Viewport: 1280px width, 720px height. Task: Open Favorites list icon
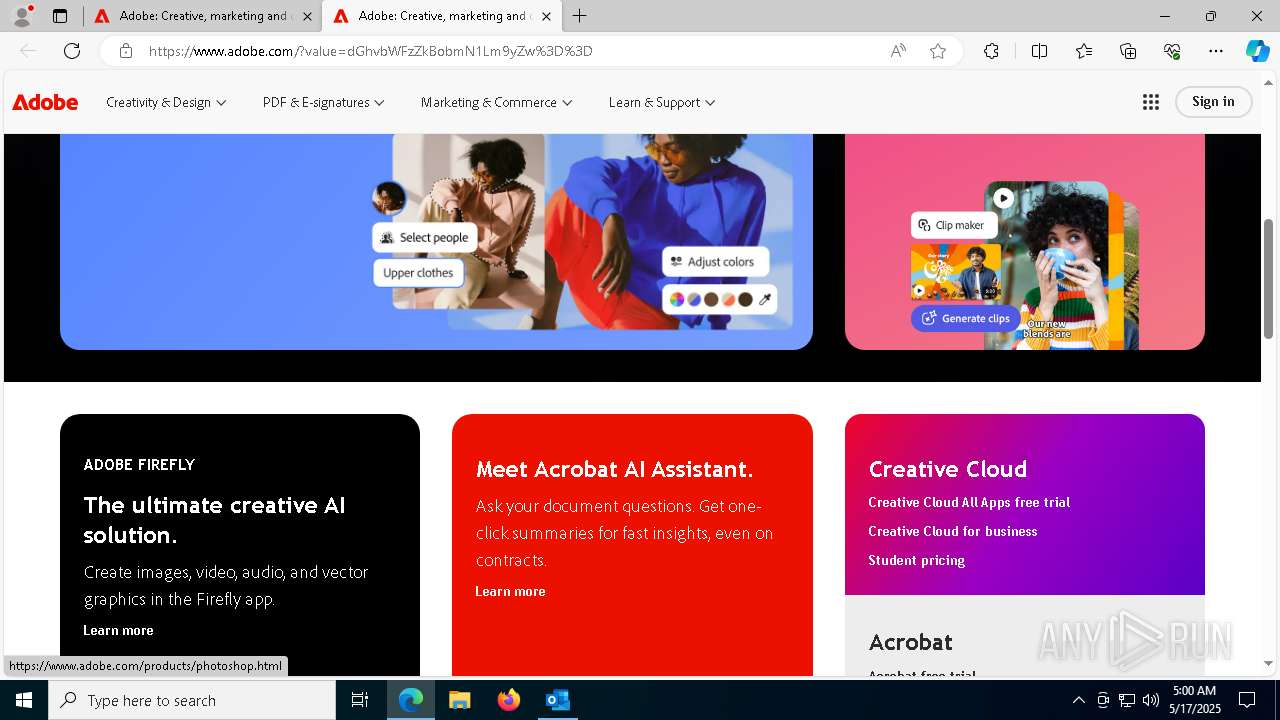[1084, 51]
